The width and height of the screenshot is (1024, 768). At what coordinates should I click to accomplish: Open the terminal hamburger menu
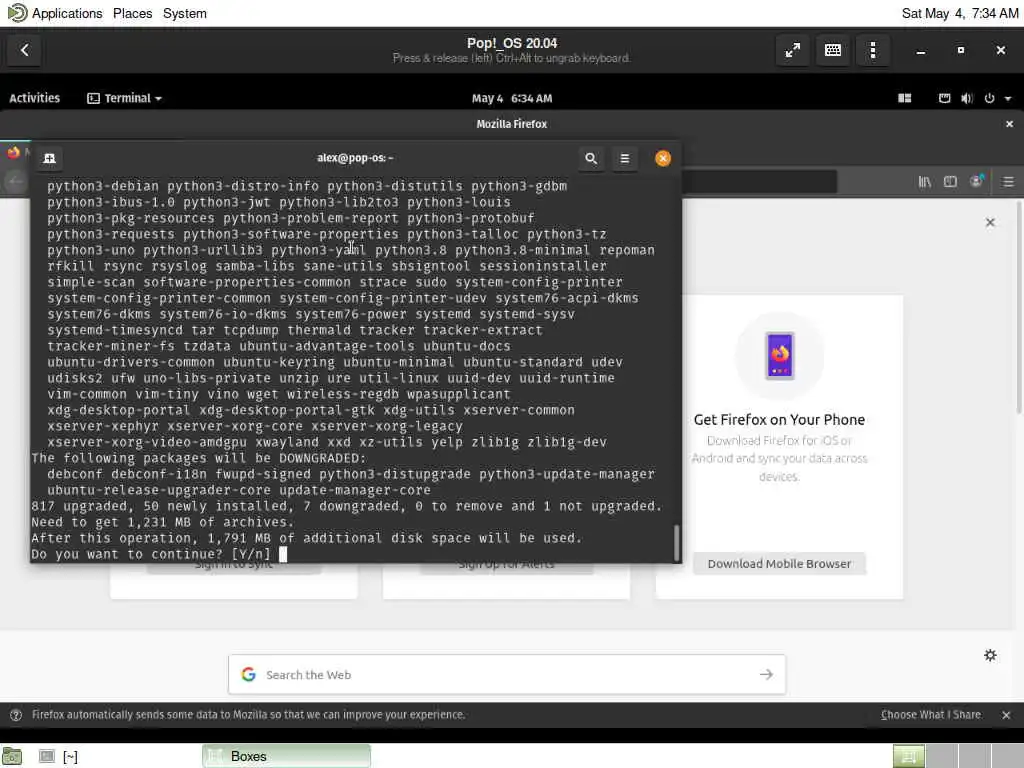point(624,158)
